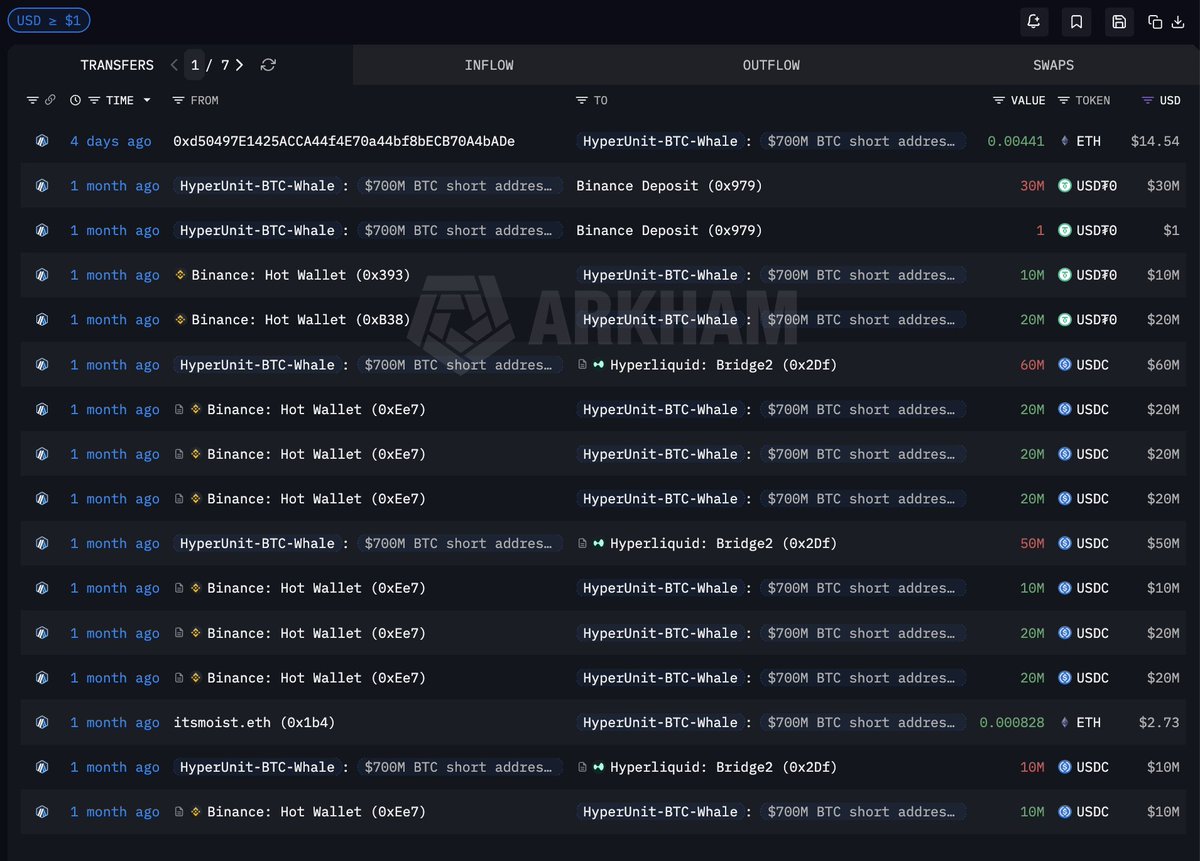Click the chain link icon in the header
Viewport: 1200px width, 861px height.
tap(50, 100)
